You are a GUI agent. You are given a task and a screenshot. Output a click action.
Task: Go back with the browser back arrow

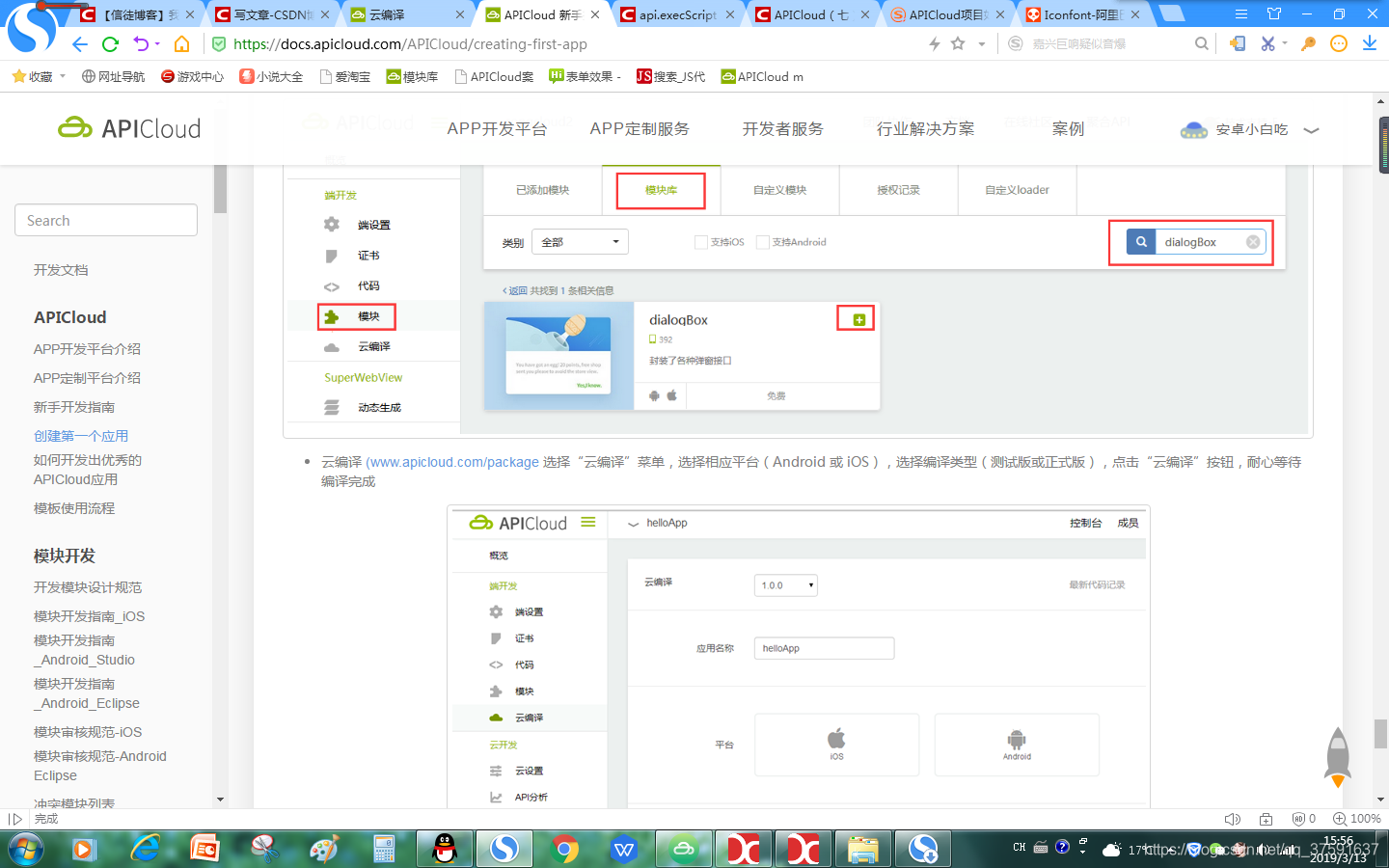tap(80, 44)
